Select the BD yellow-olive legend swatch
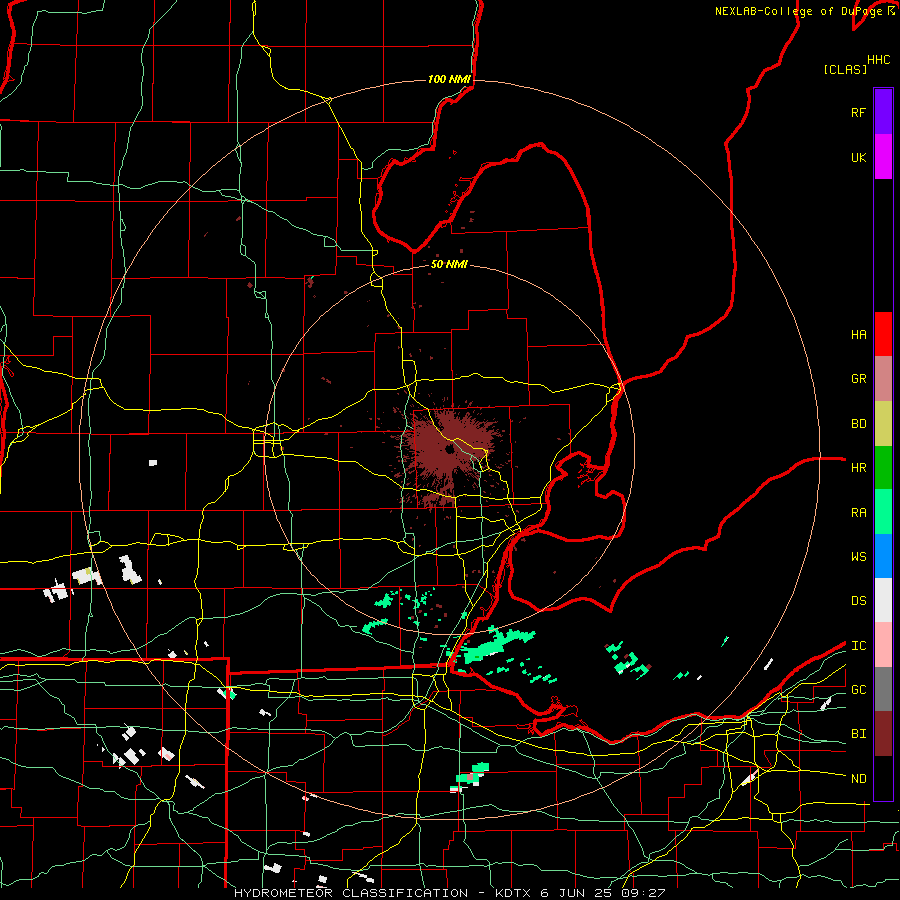900x900 pixels. [883, 424]
